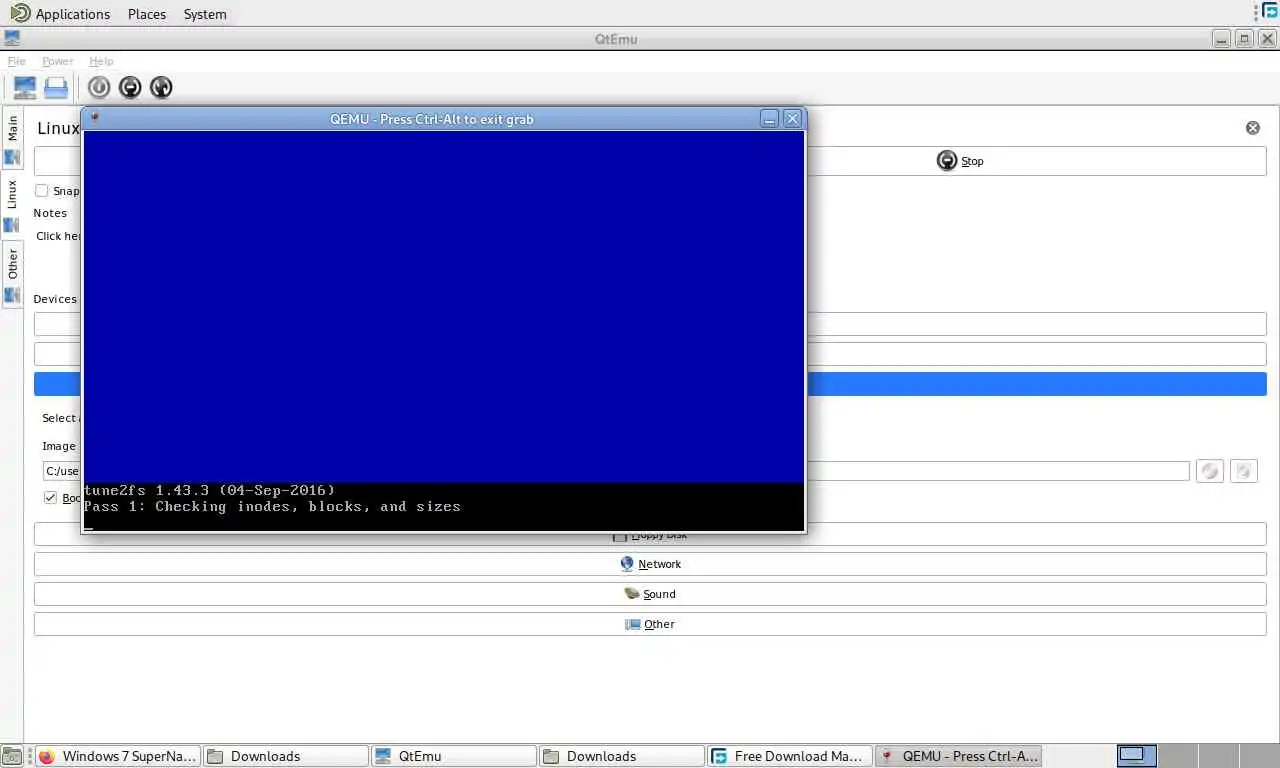The width and height of the screenshot is (1280, 768).
Task: Close the Linux machine tab with X icon
Action: (x=1252, y=128)
